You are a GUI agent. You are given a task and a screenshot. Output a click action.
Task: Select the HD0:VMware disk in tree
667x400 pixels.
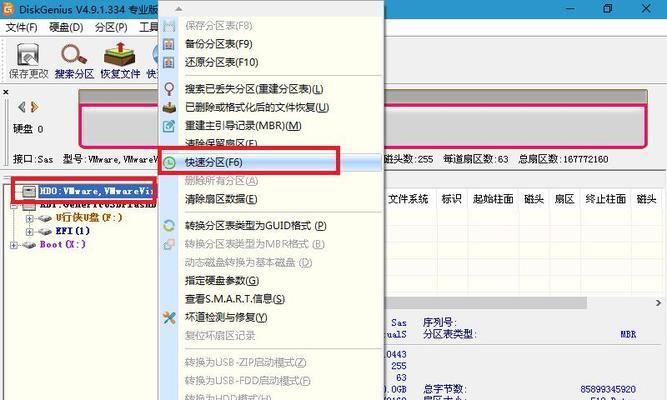[96, 191]
